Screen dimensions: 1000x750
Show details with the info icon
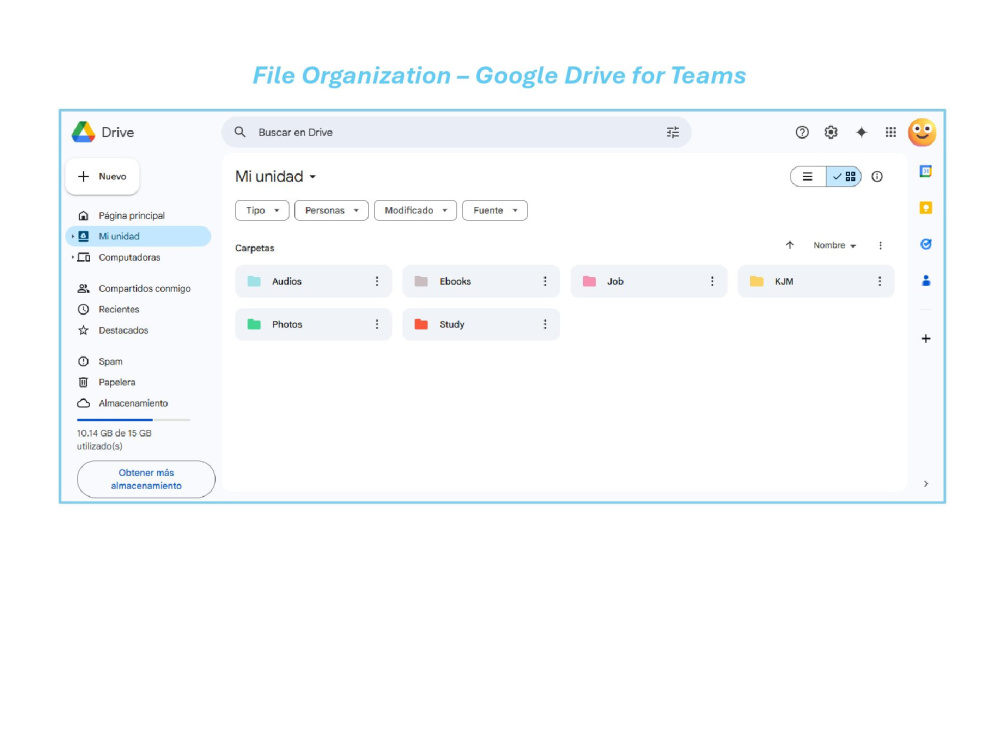(877, 177)
